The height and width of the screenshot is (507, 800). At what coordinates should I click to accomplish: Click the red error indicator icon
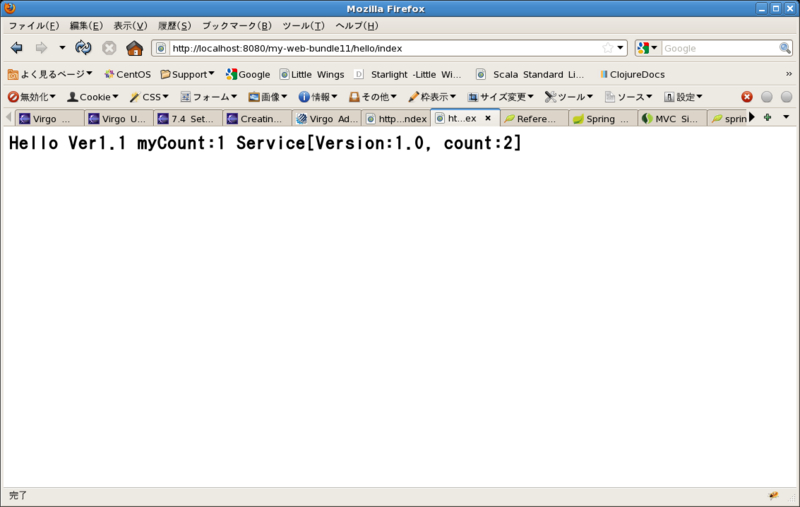[x=747, y=97]
